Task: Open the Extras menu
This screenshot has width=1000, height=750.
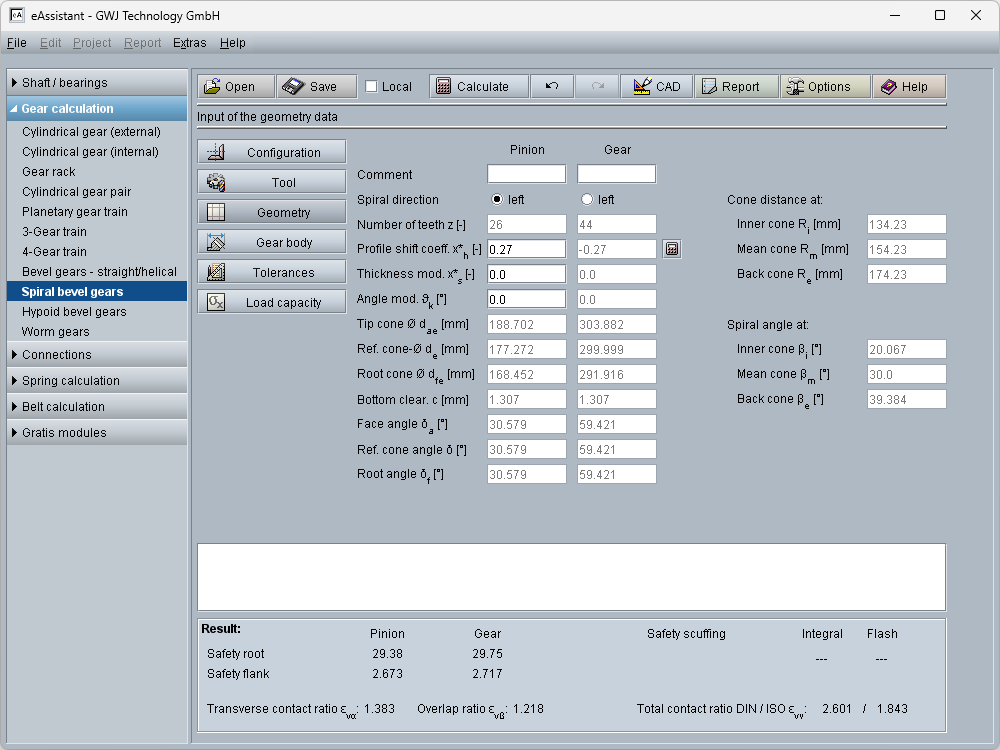Action: (x=189, y=43)
